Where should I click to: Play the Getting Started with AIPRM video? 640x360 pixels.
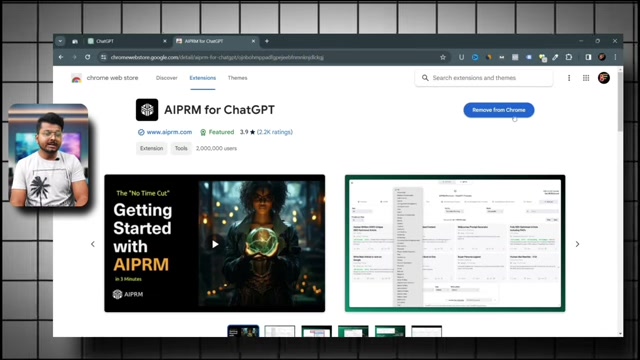(x=215, y=244)
